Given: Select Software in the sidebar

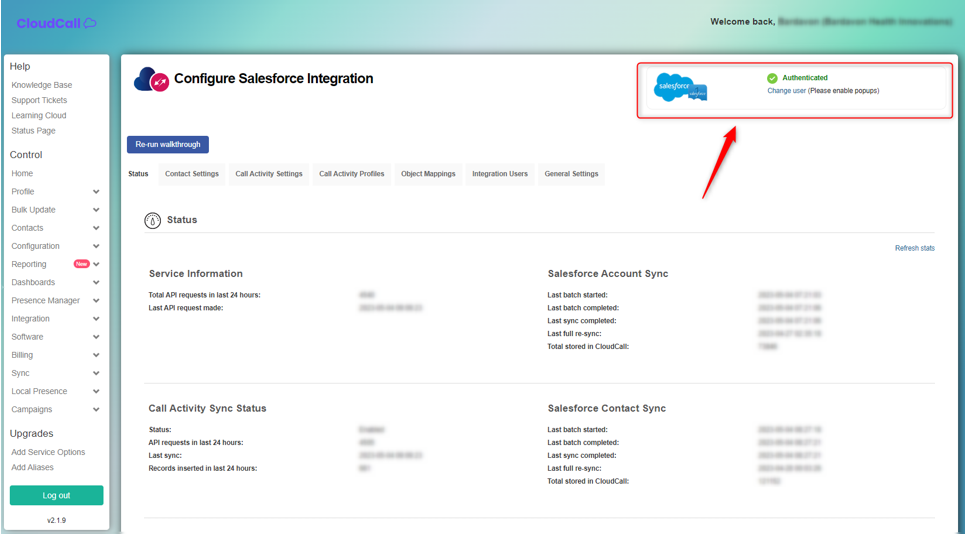Looking at the screenshot, I should coord(27,337).
